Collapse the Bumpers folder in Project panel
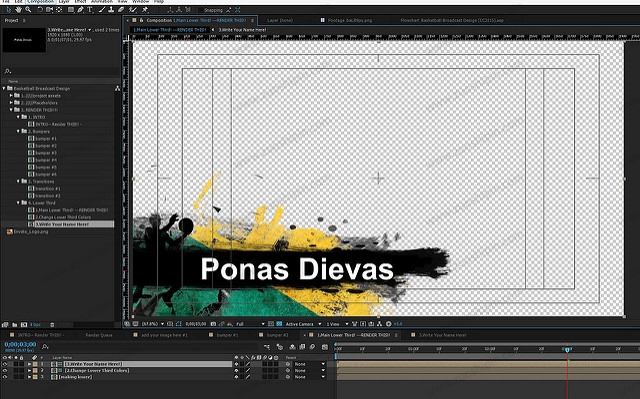This screenshot has height=399, width=640. point(18,131)
